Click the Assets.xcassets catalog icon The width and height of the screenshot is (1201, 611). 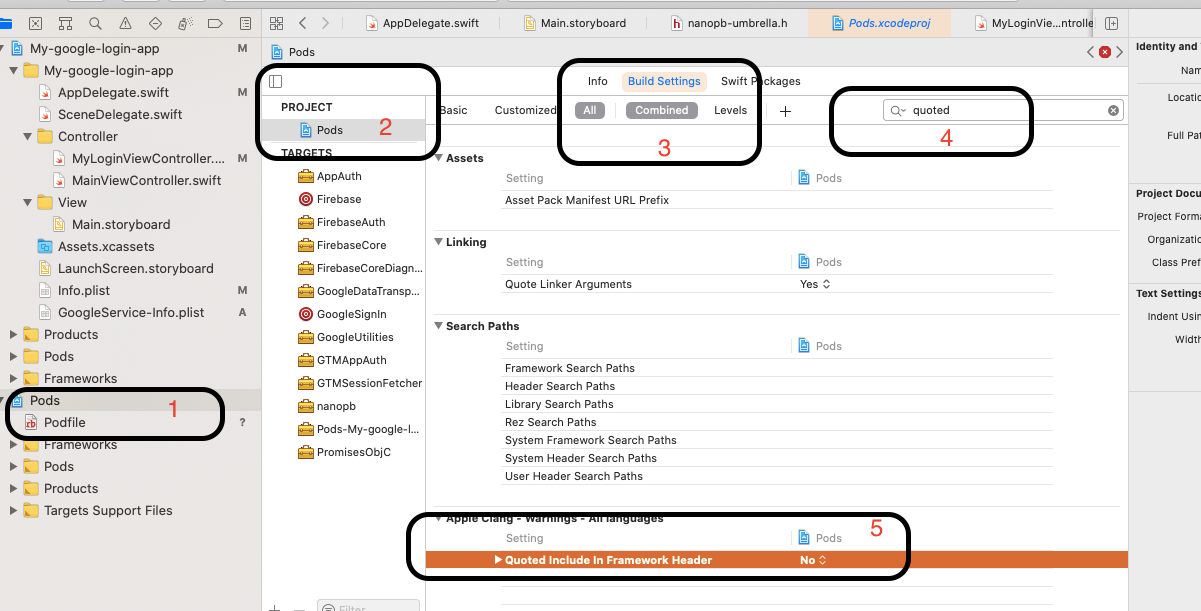(x=44, y=246)
